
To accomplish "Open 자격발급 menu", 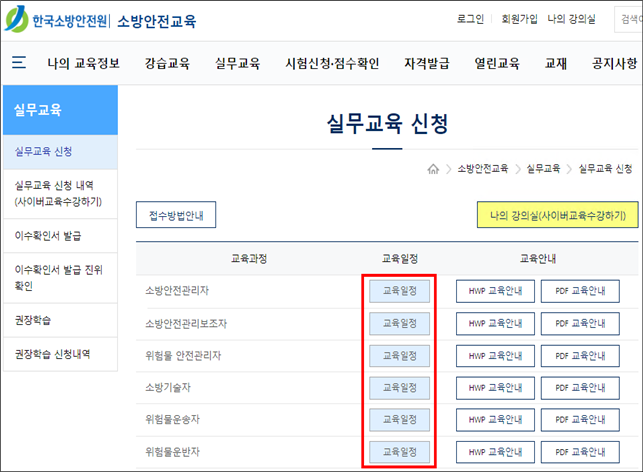I will click(x=427, y=63).
